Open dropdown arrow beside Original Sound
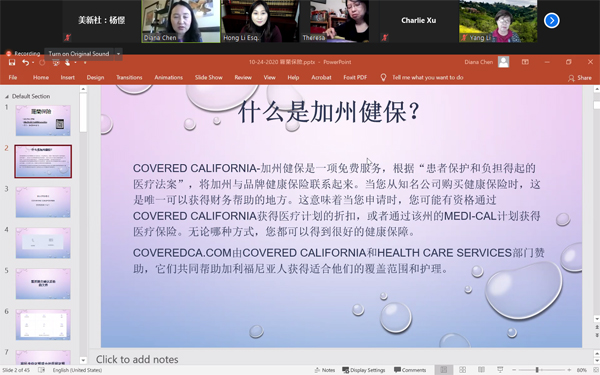This screenshot has width=600, height=375. coord(119,54)
